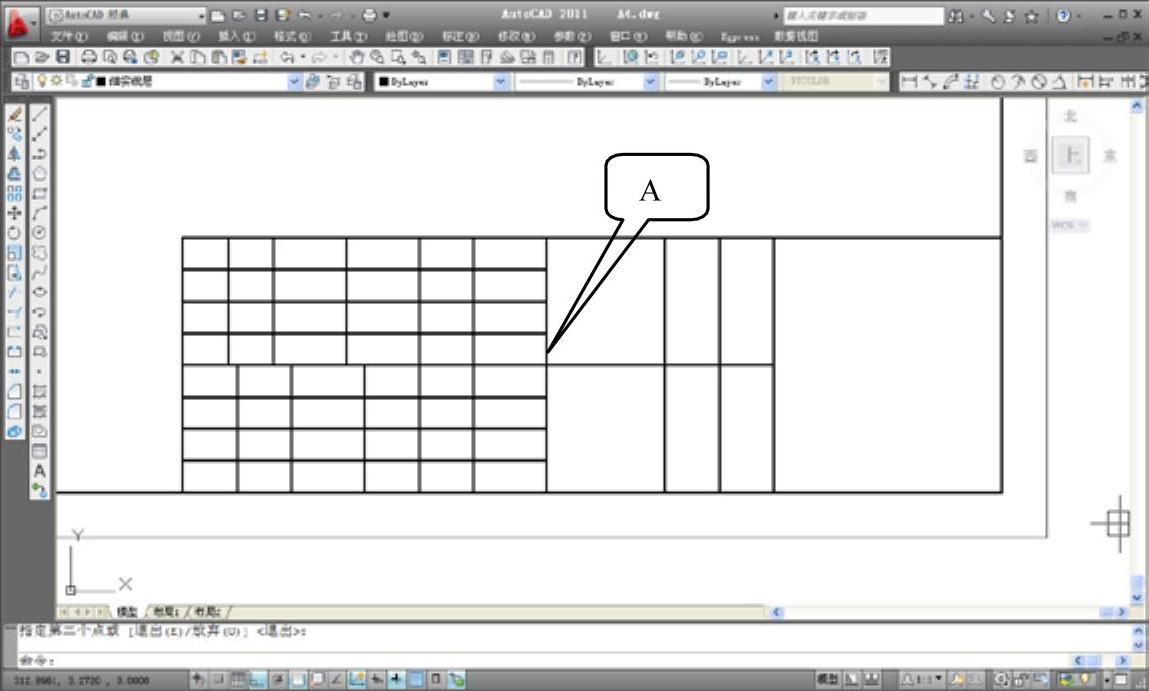This screenshot has width=1149, height=691.
Task: Select the Multiline Text A tool
Action: pos(40,470)
